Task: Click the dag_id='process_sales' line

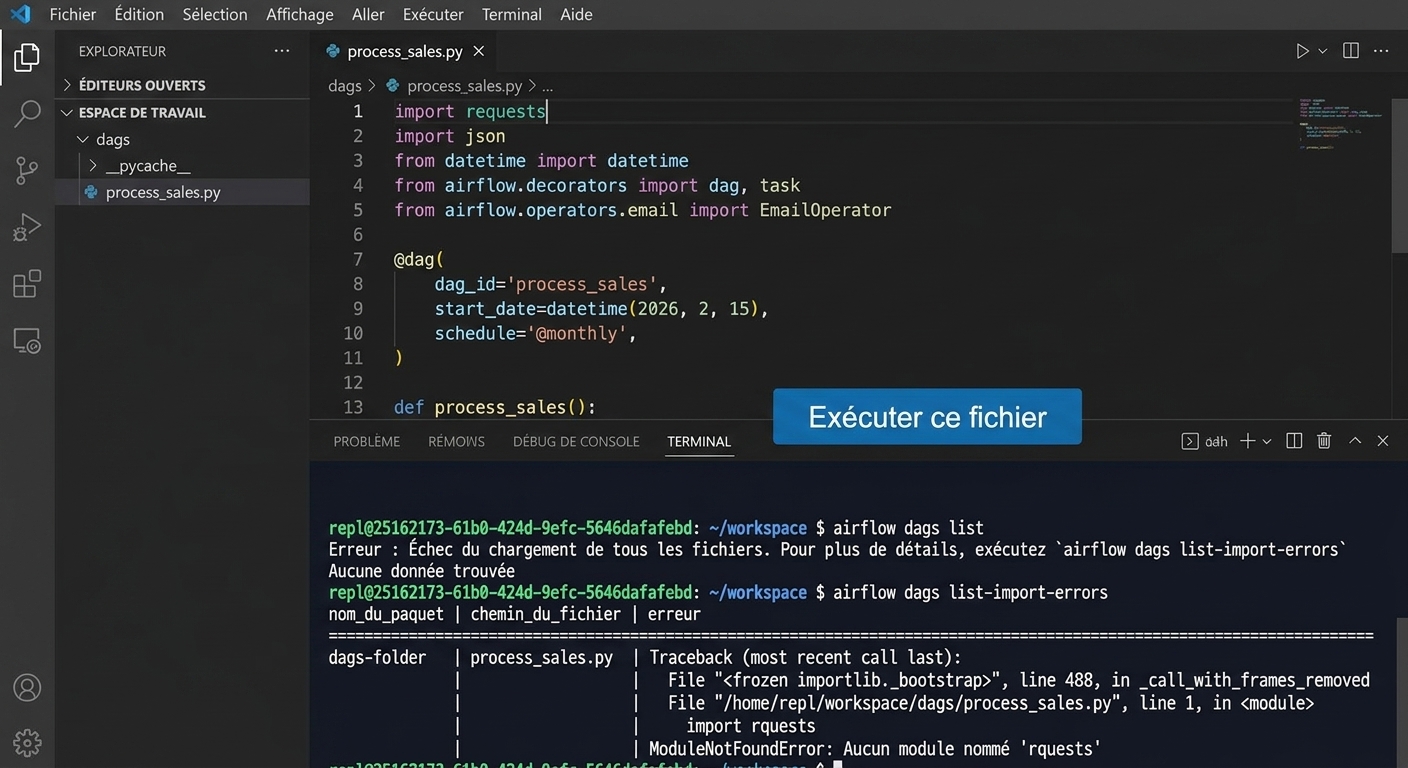Action: (550, 284)
